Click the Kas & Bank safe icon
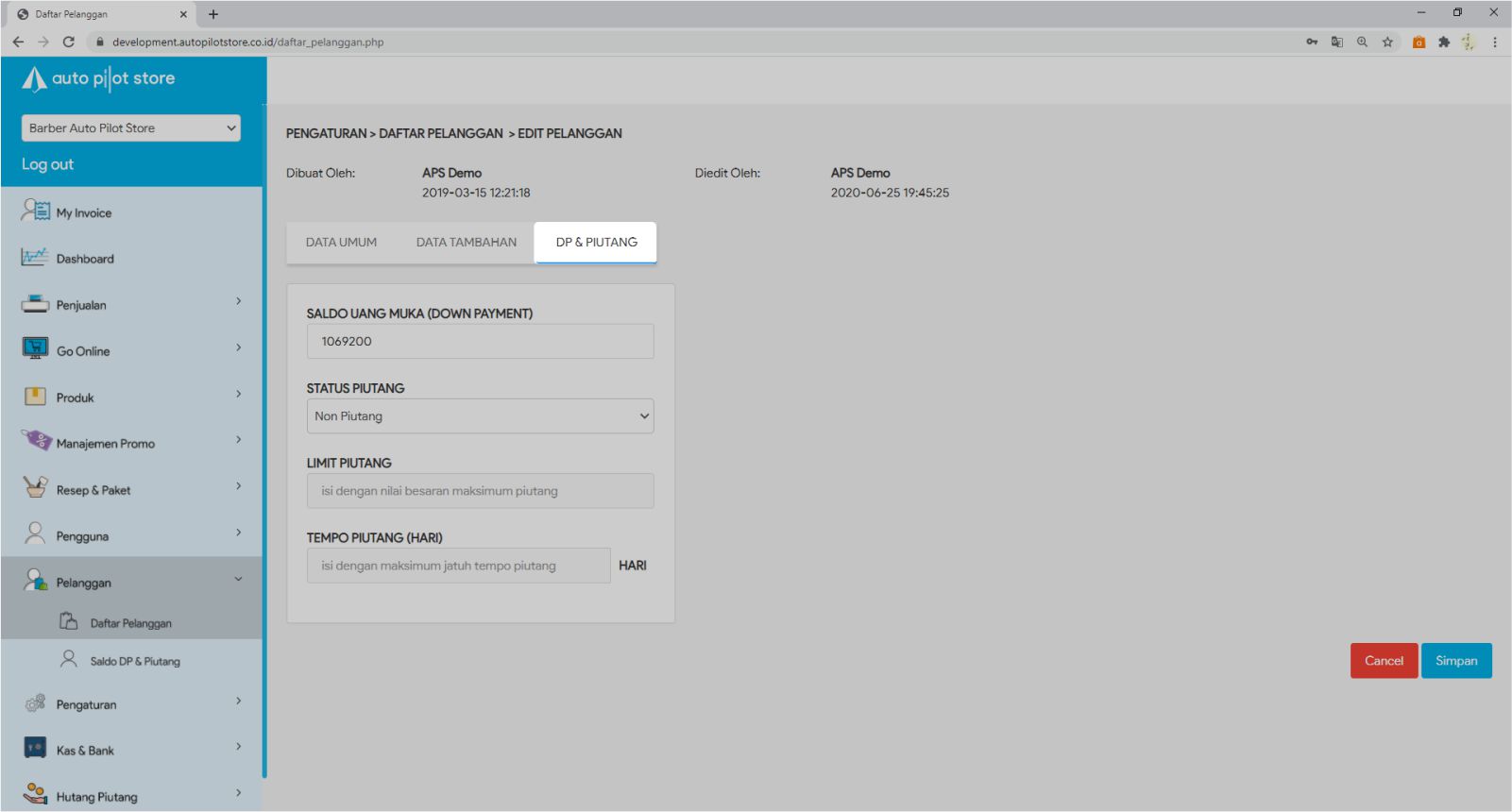The width and height of the screenshot is (1512, 812). point(35,749)
